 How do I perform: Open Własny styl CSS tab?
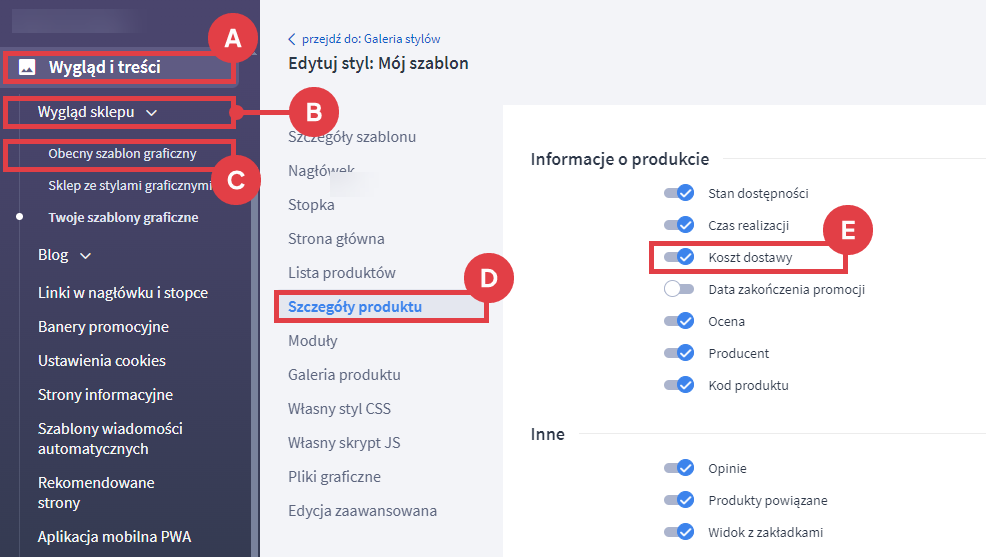click(340, 409)
